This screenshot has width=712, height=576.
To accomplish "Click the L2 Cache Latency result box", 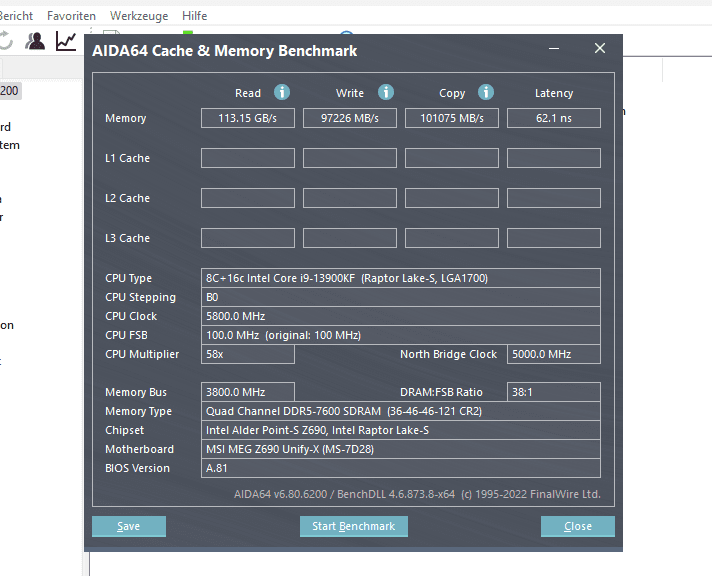I will click(554, 198).
